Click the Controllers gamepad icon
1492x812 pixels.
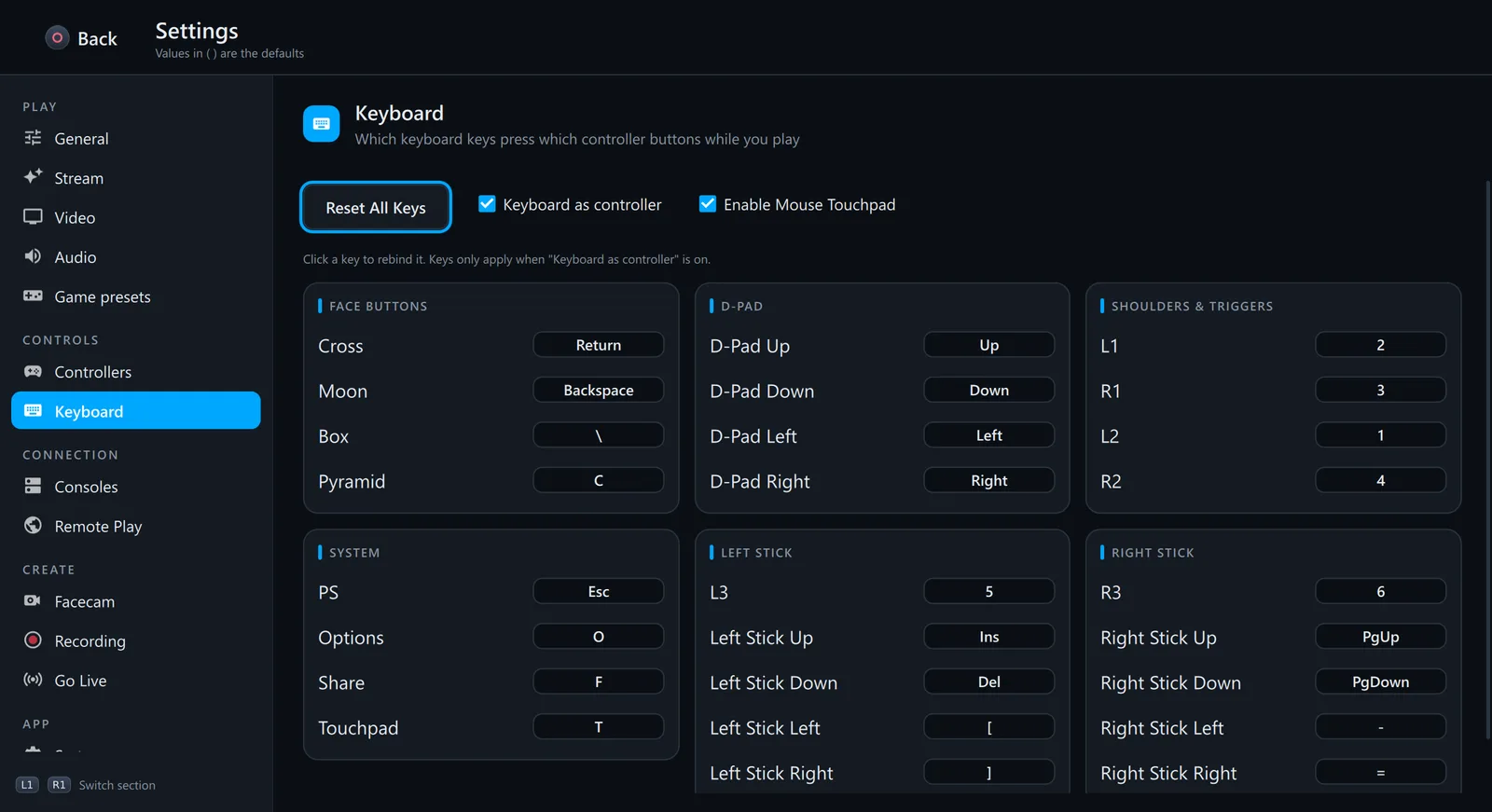(33, 372)
